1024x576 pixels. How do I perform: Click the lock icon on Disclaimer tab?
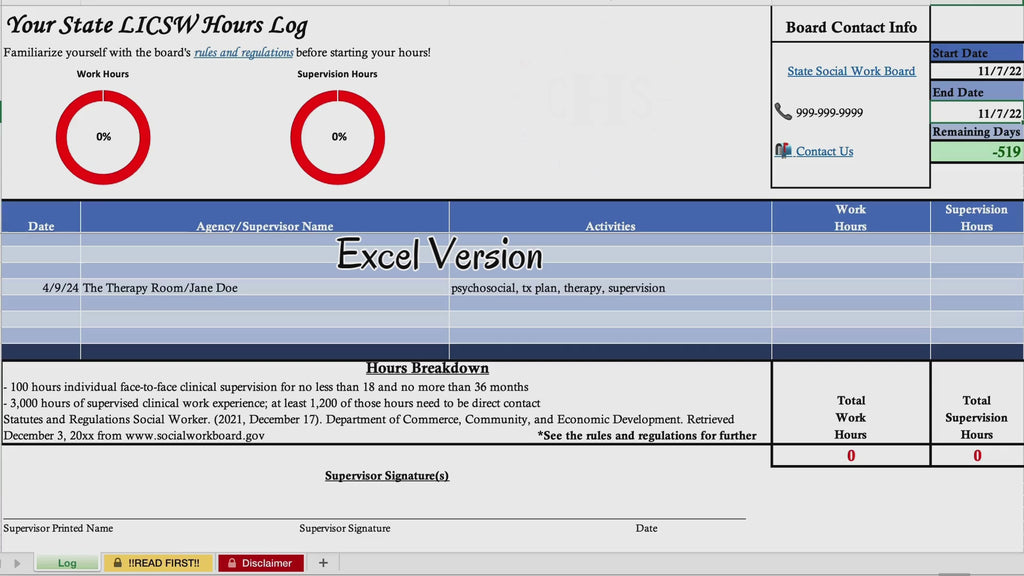click(232, 562)
